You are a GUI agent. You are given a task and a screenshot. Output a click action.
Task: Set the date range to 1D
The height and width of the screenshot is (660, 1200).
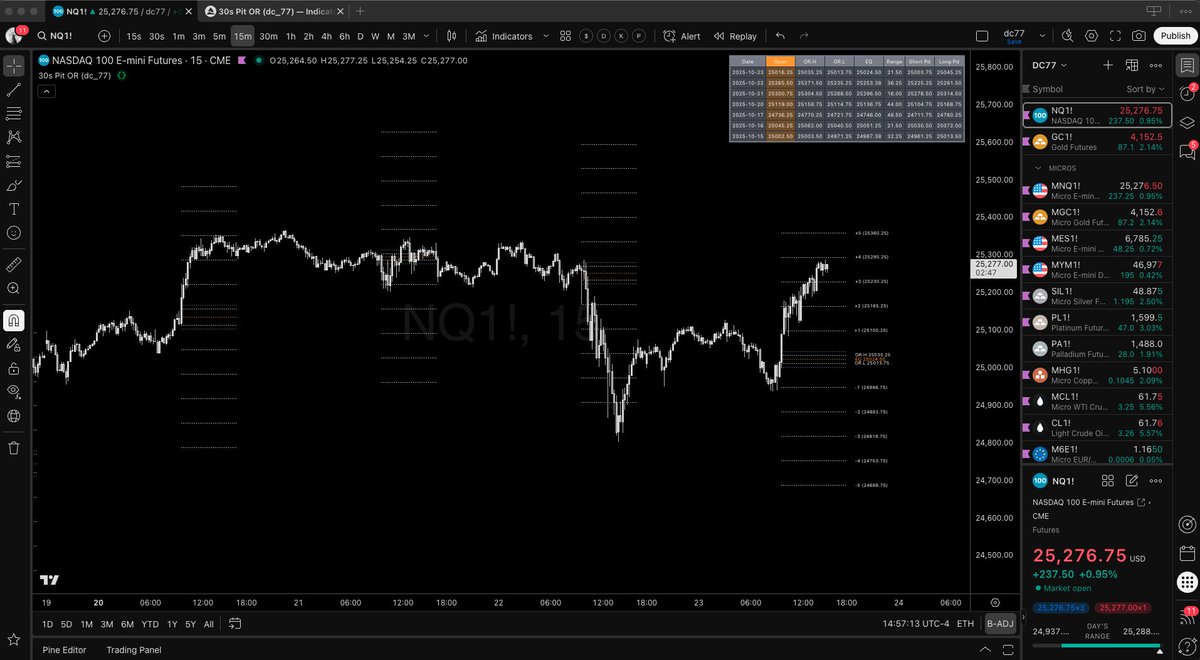pos(47,624)
